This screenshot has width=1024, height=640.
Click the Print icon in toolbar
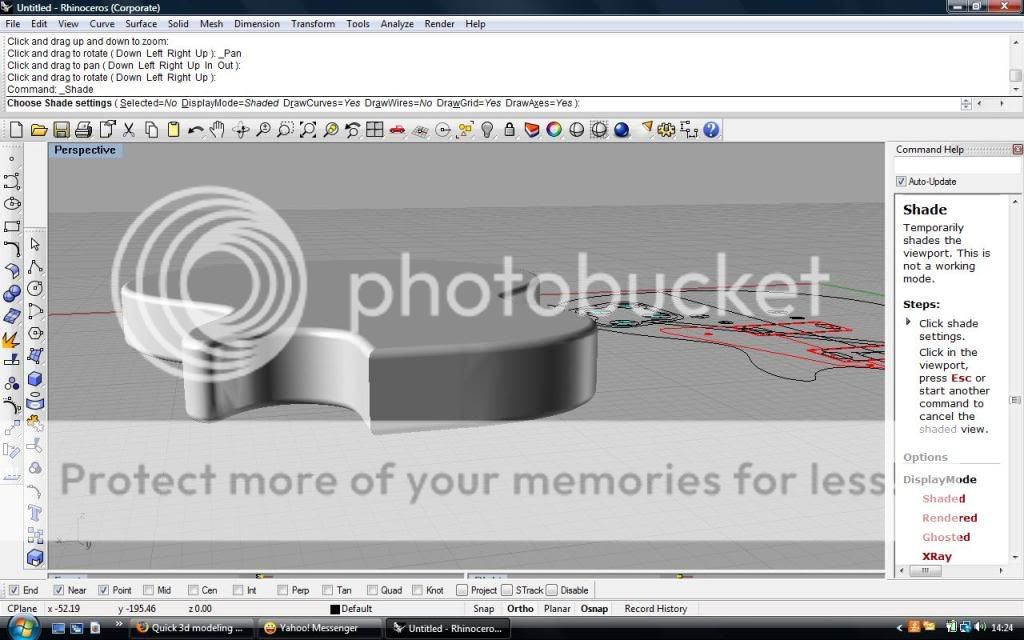[83, 130]
